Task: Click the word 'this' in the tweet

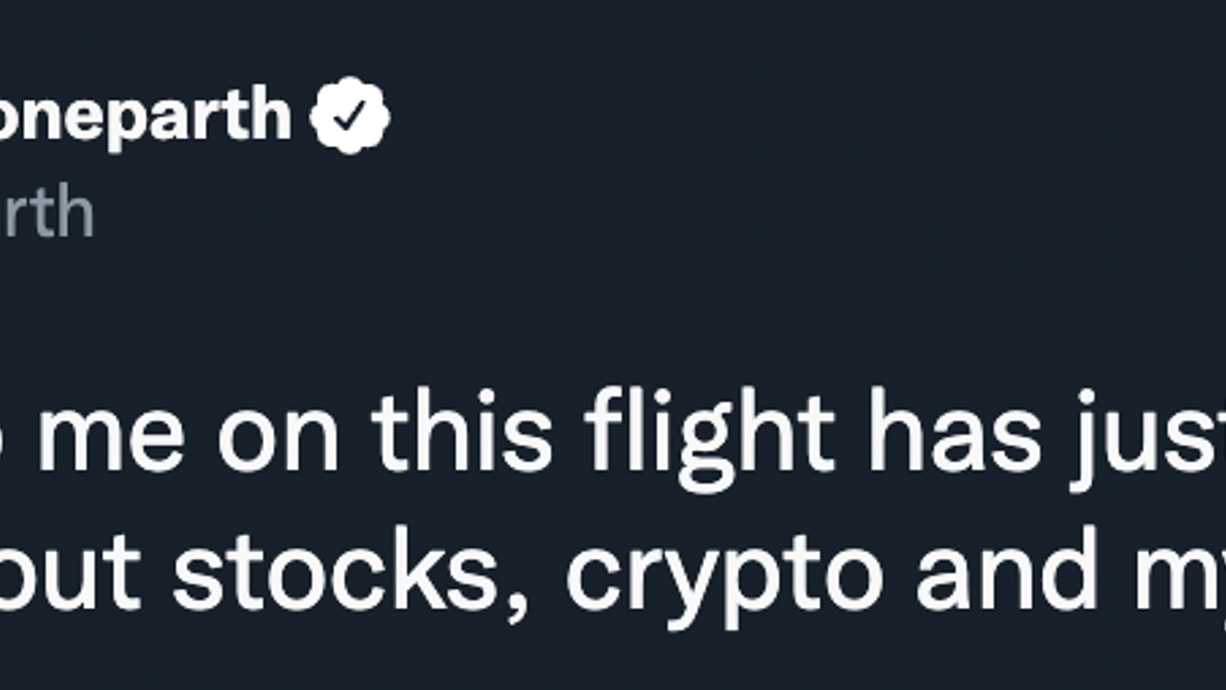Action: click(461, 433)
